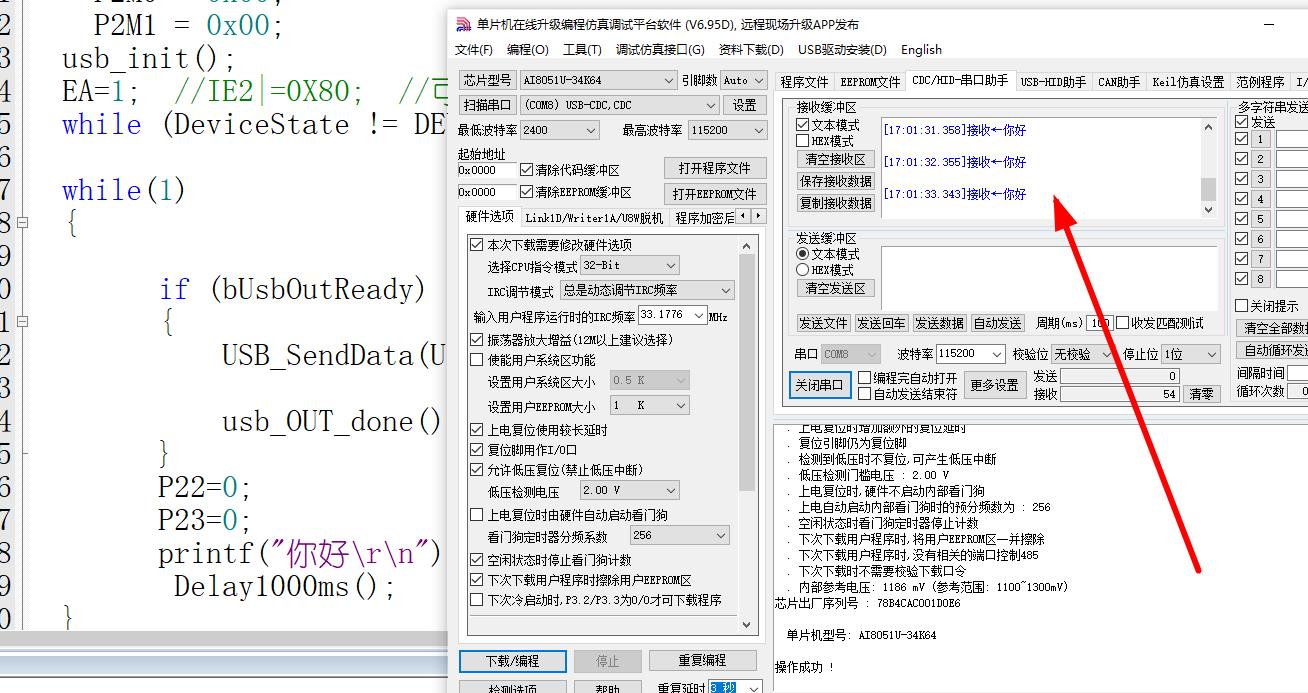Expand 最高波特率 115200 dropdown
The width and height of the screenshot is (1308, 693).
(757, 130)
